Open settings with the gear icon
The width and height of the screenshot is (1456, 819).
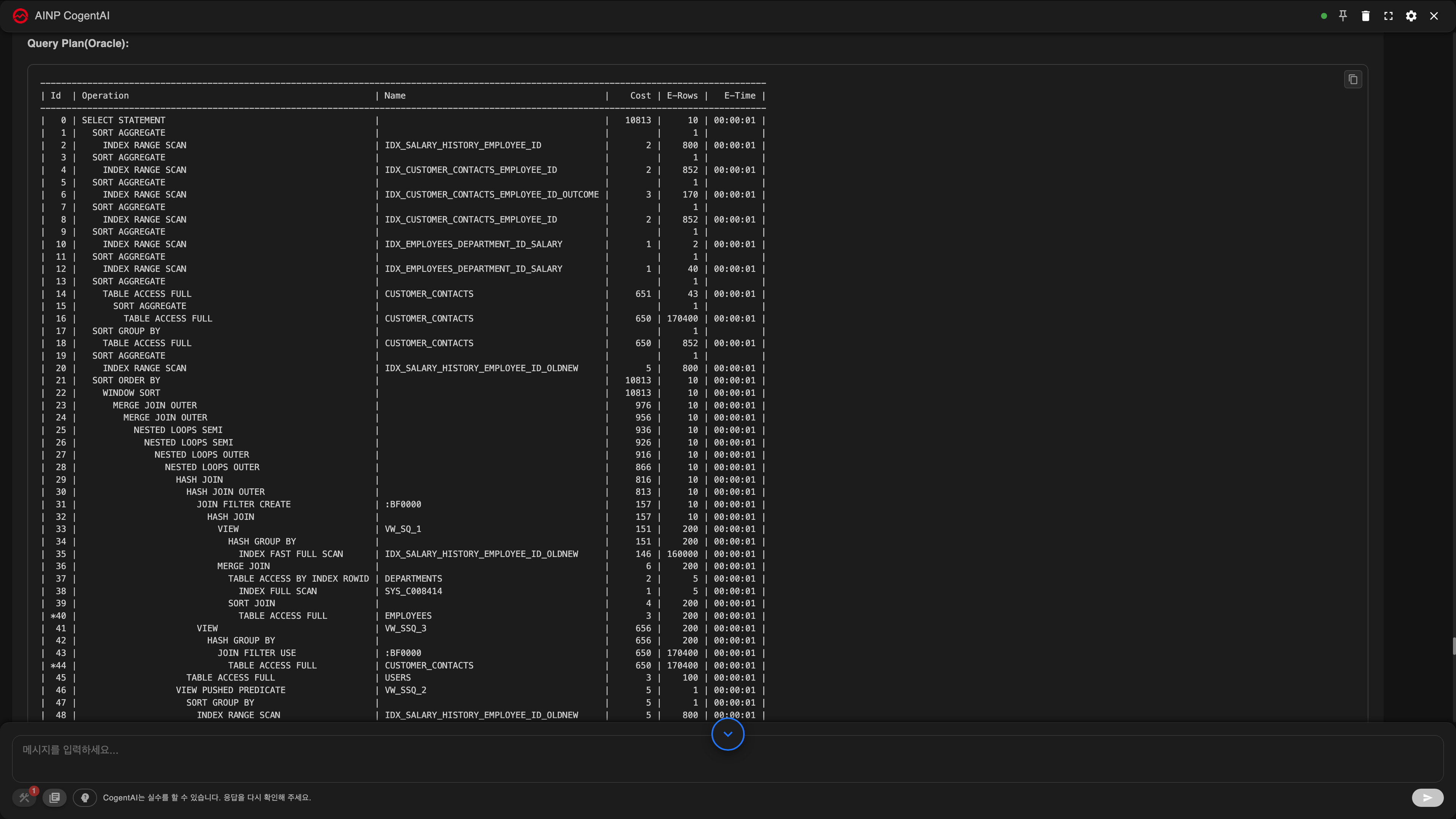(1411, 16)
